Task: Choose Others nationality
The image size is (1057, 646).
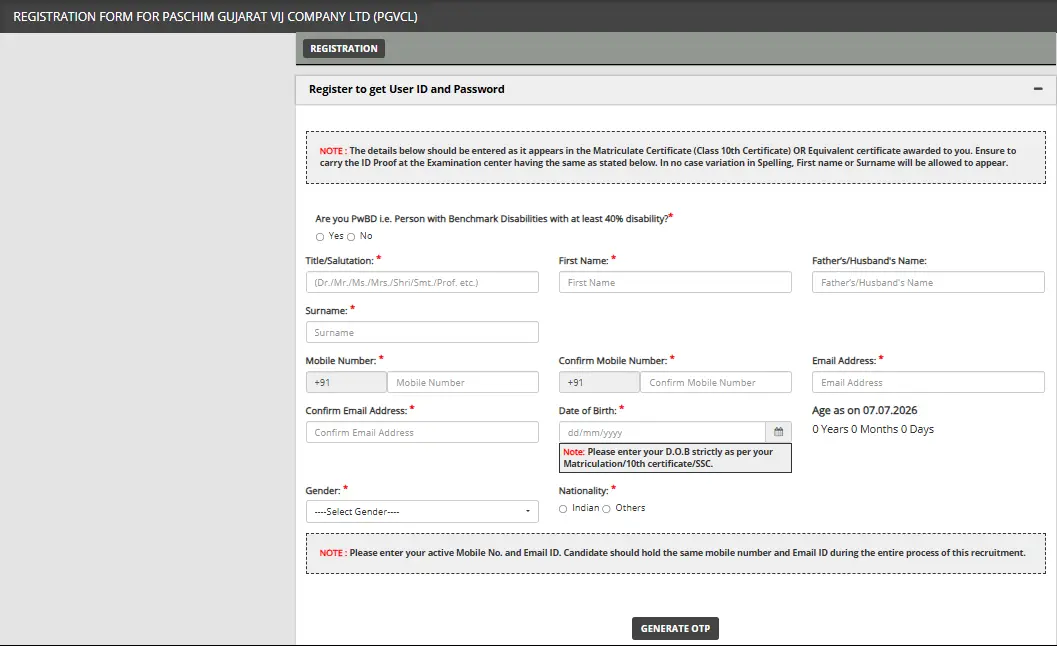Action: pos(607,508)
